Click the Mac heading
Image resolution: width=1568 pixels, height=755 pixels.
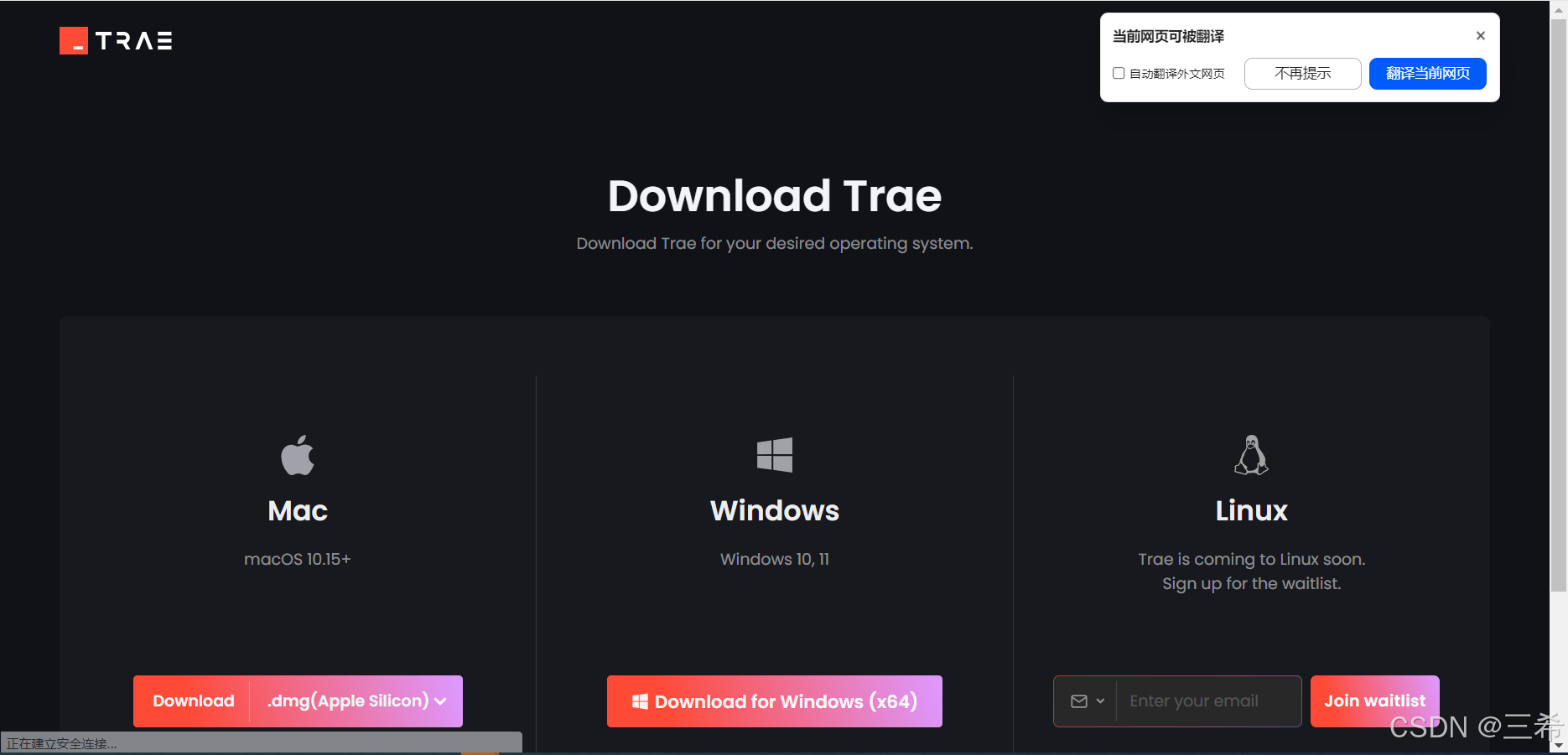298,510
